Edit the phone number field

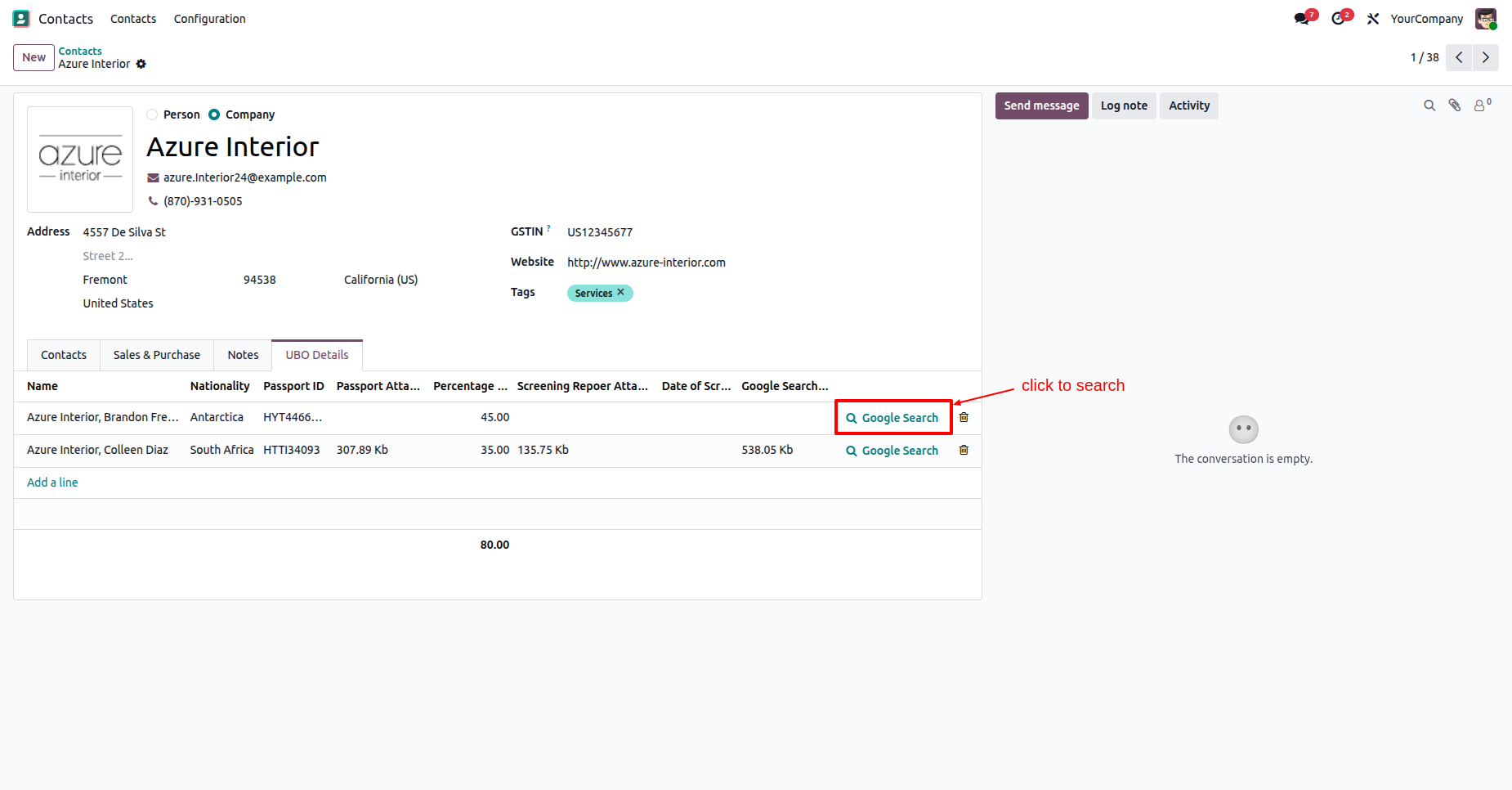tap(203, 201)
